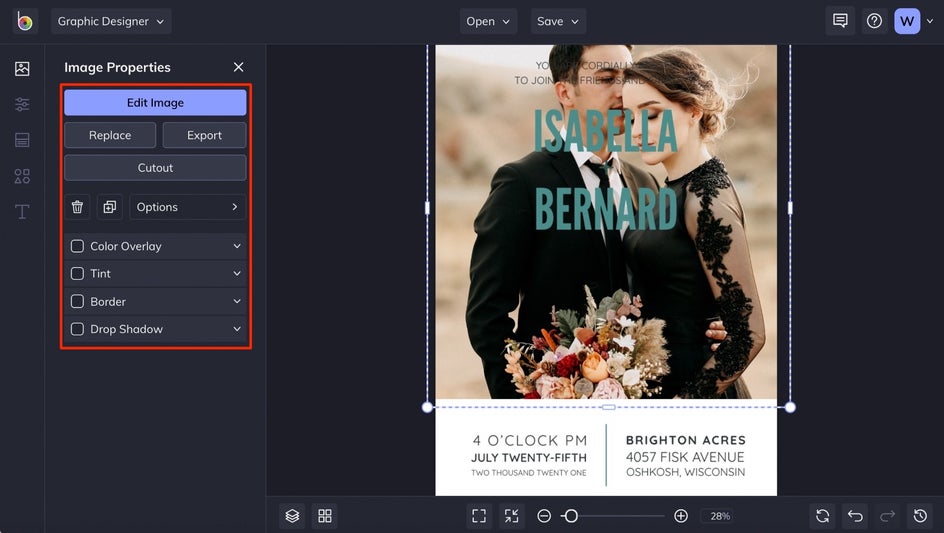Click the Replace button
944x533 pixels.
click(x=110, y=135)
